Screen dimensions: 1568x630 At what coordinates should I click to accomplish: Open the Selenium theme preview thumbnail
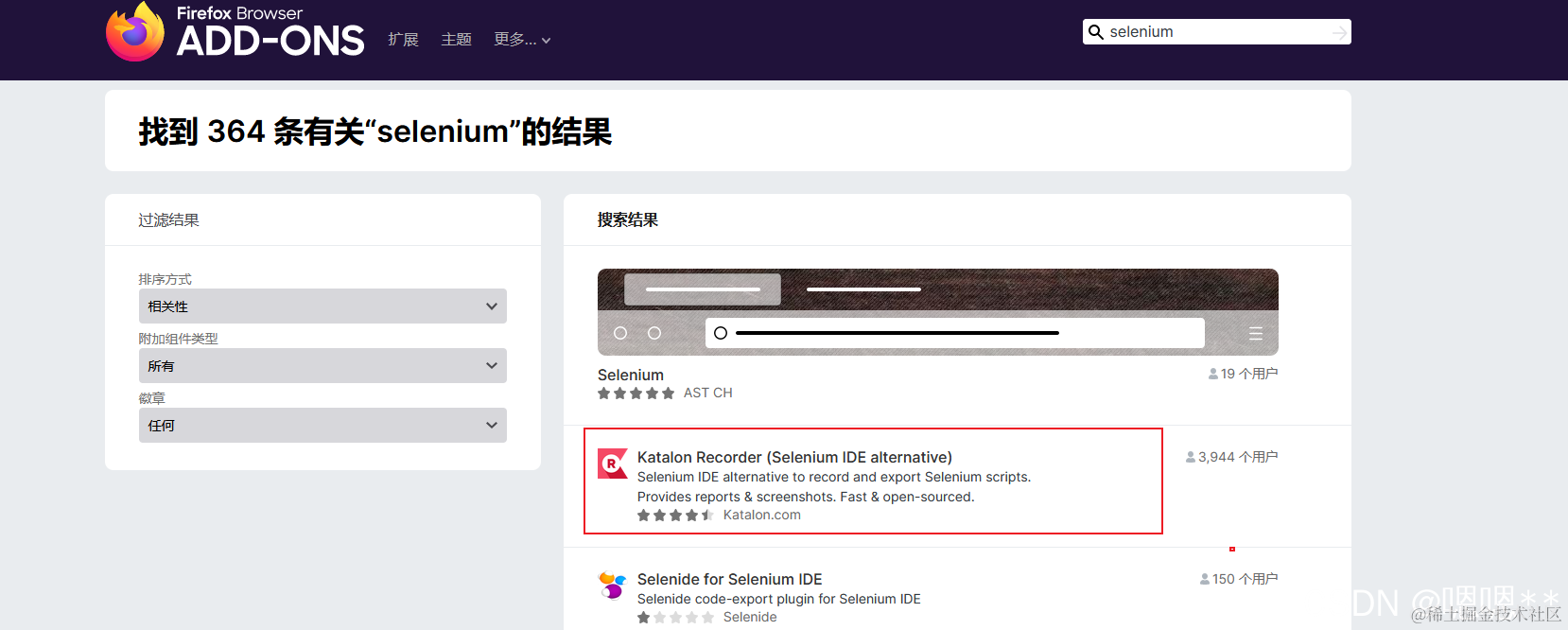pos(938,312)
